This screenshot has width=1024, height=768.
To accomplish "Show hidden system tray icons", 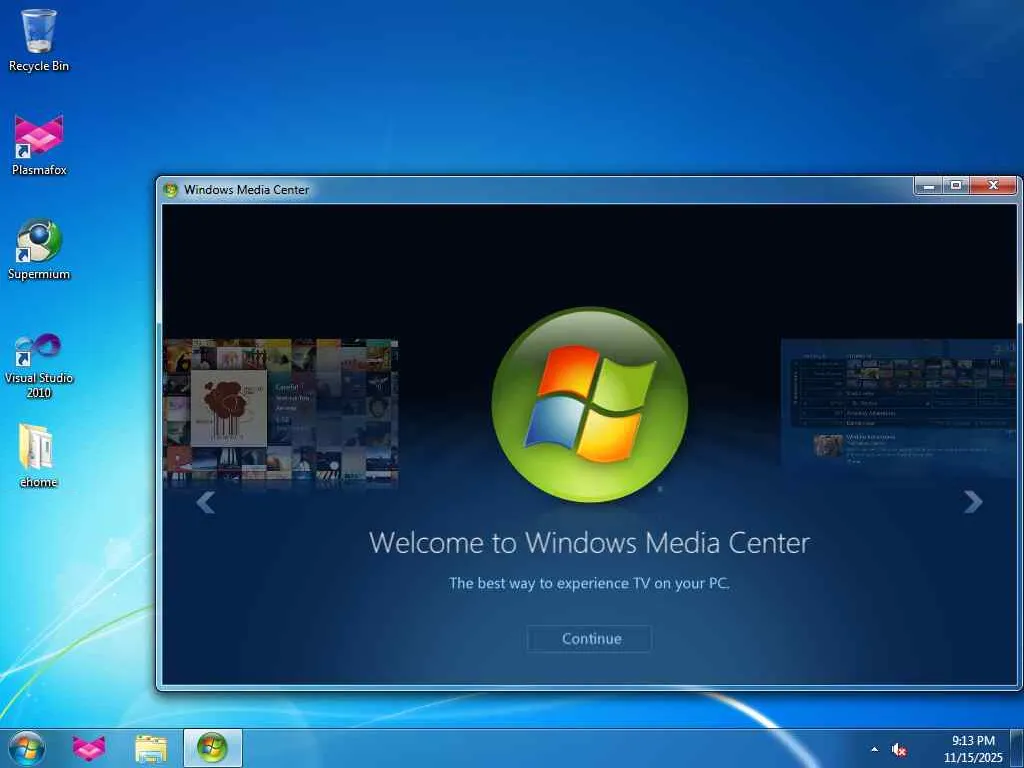I will (874, 749).
